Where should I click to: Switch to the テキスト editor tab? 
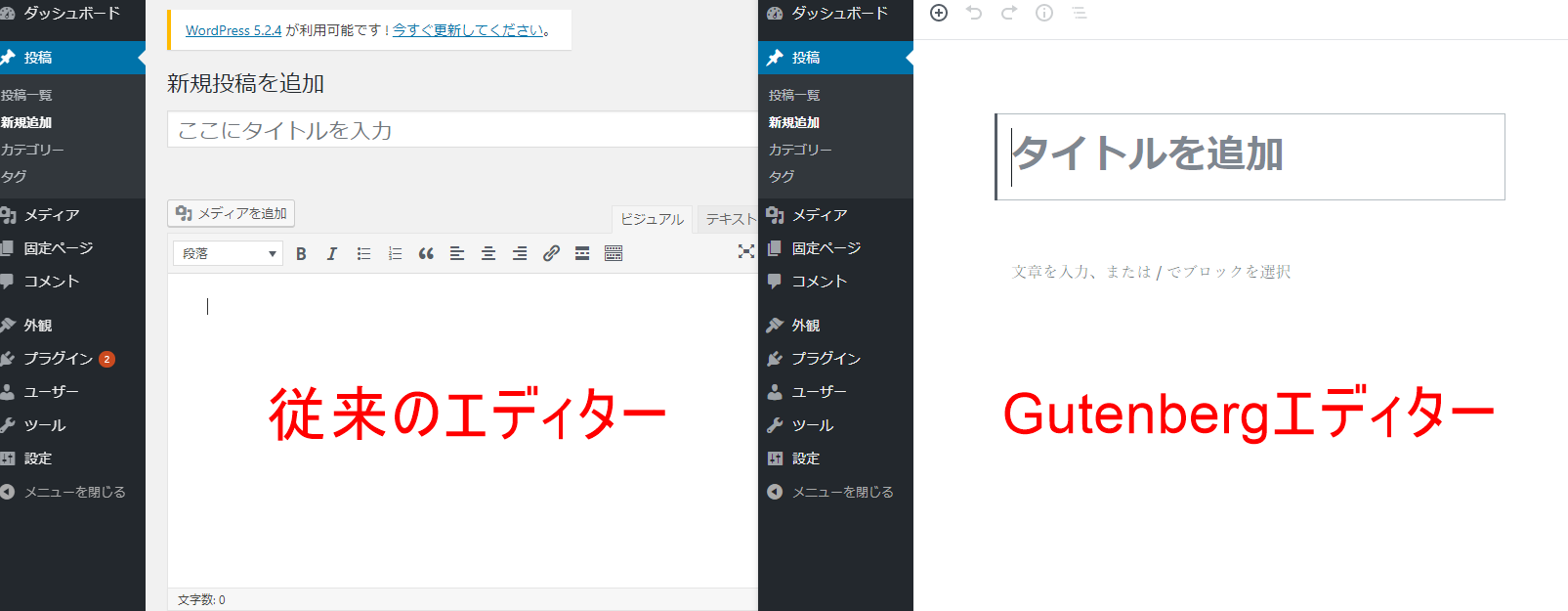tap(729, 219)
